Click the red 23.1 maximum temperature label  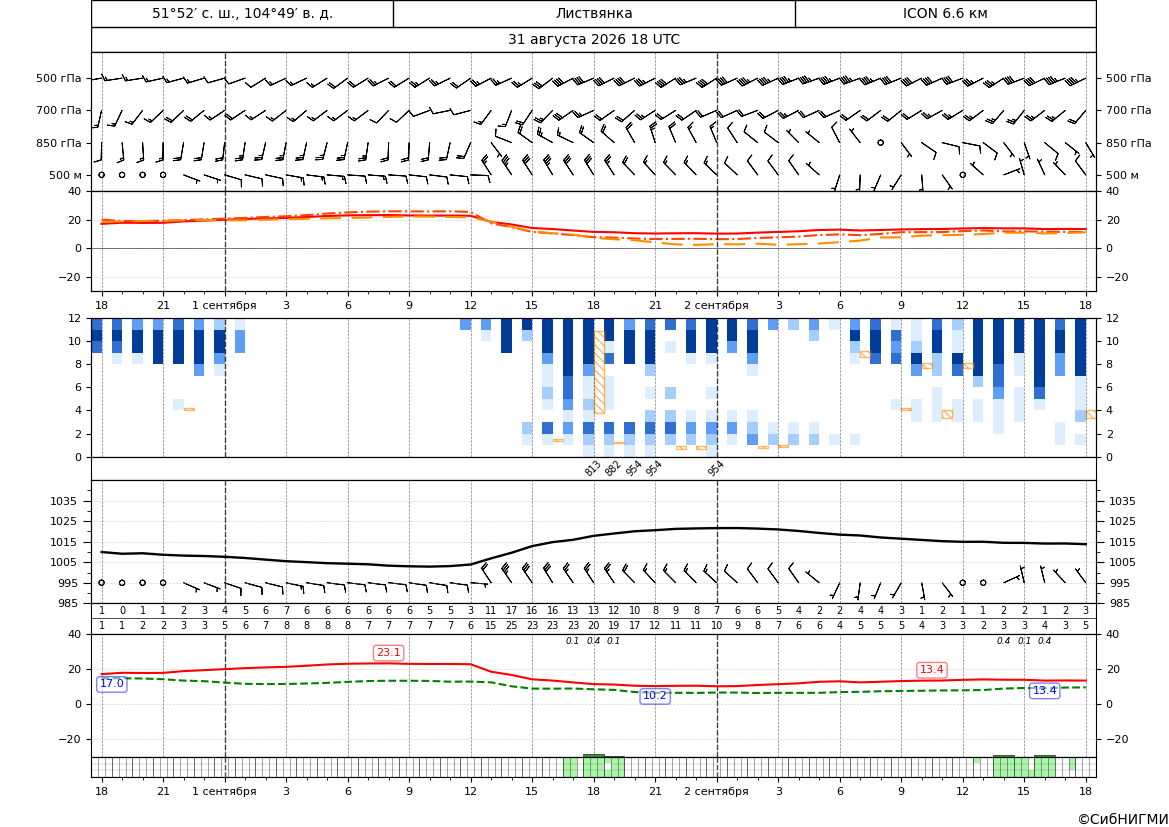point(388,653)
